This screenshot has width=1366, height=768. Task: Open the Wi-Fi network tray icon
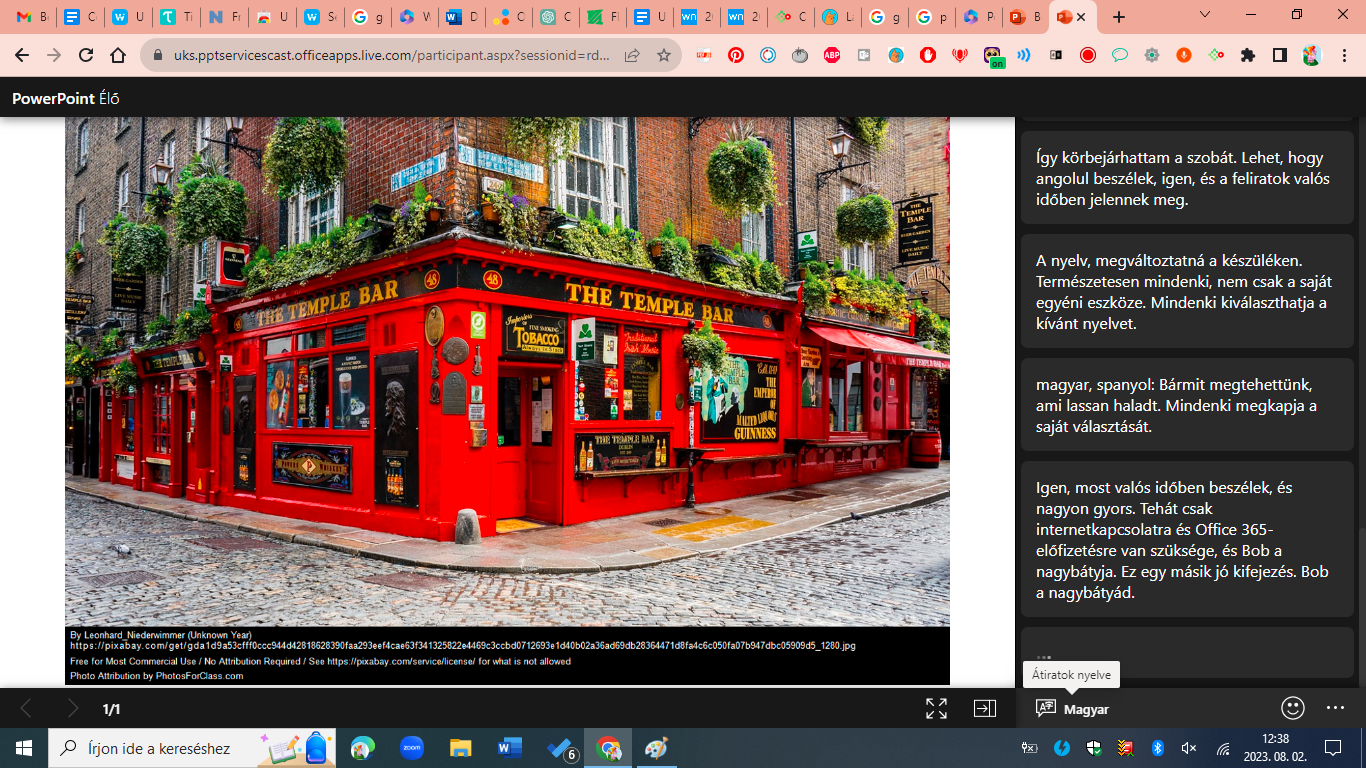pyautogui.click(x=1222, y=748)
